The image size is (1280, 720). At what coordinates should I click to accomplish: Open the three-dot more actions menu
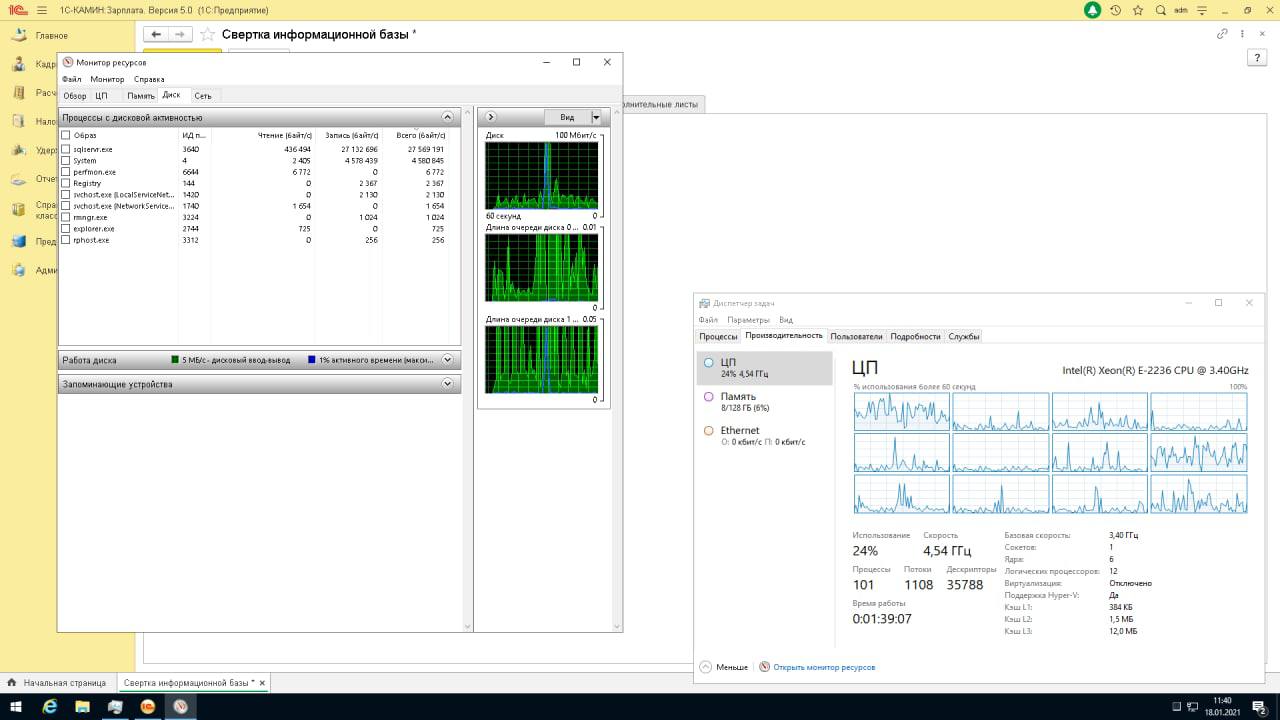[1241, 33]
